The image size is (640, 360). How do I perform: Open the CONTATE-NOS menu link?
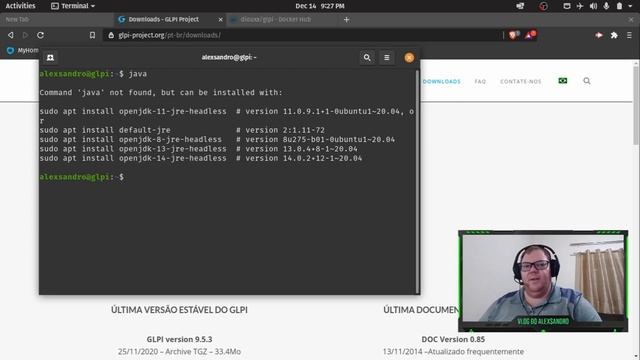click(x=520, y=81)
